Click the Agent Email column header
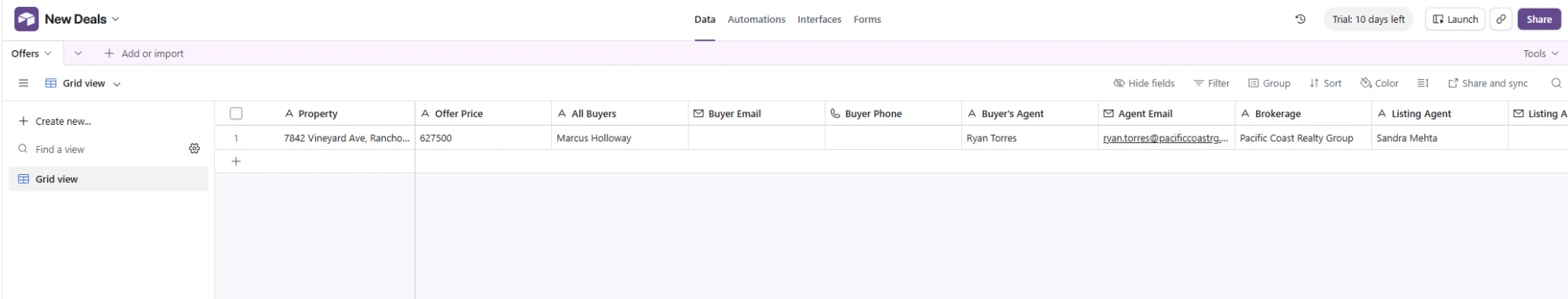 (x=1166, y=114)
